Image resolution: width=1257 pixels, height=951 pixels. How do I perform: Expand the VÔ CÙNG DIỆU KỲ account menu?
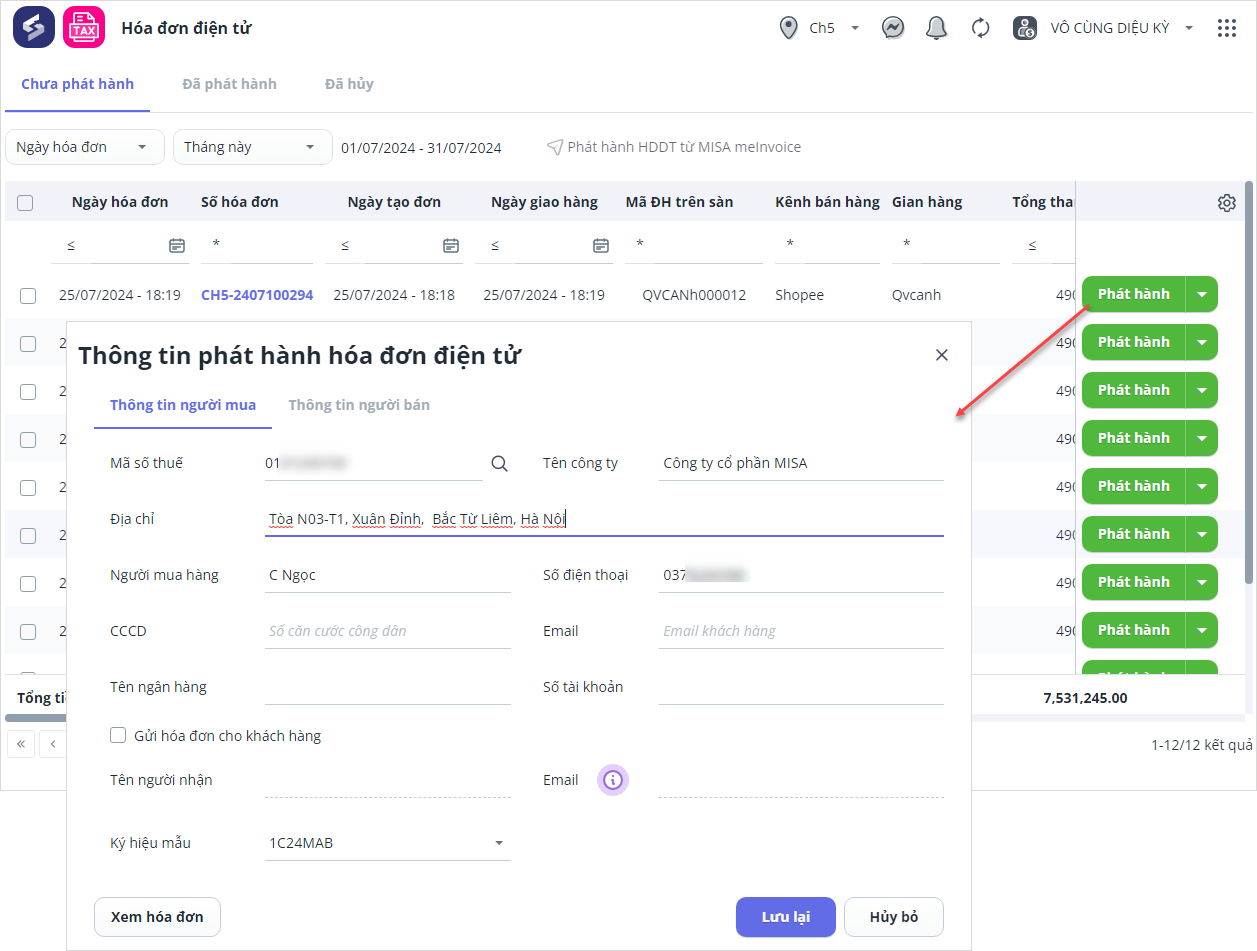click(x=1189, y=28)
